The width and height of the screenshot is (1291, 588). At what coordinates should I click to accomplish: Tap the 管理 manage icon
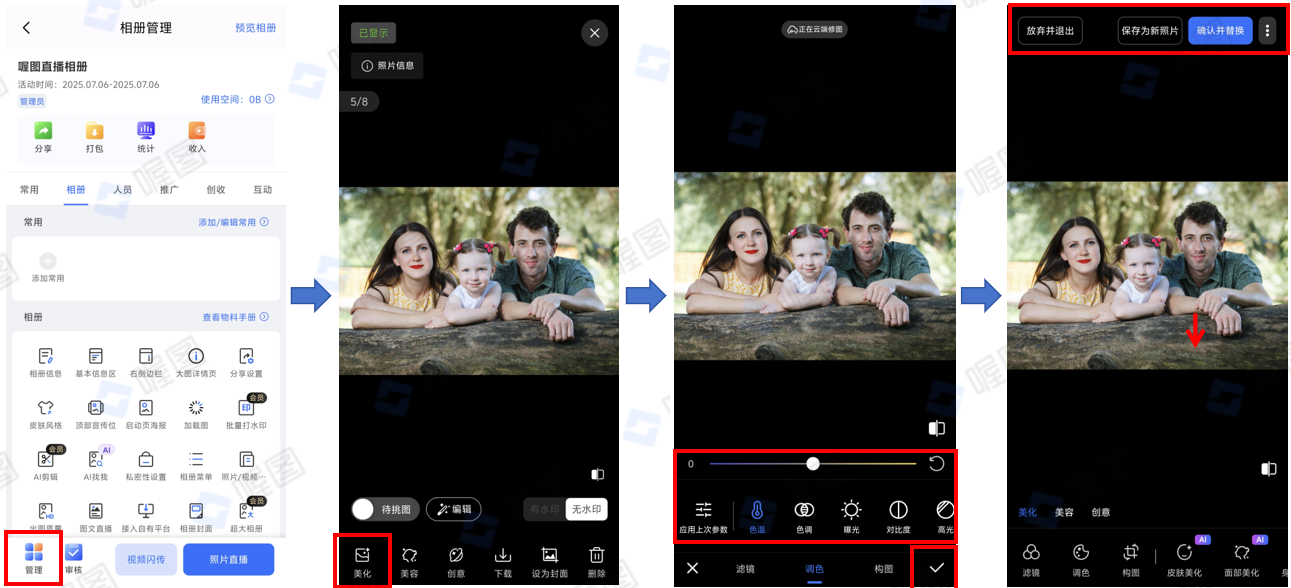34,552
